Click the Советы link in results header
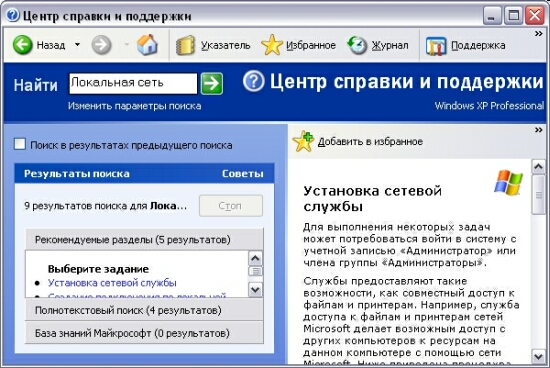Viewport: 550px width, 368px height. pos(243,174)
